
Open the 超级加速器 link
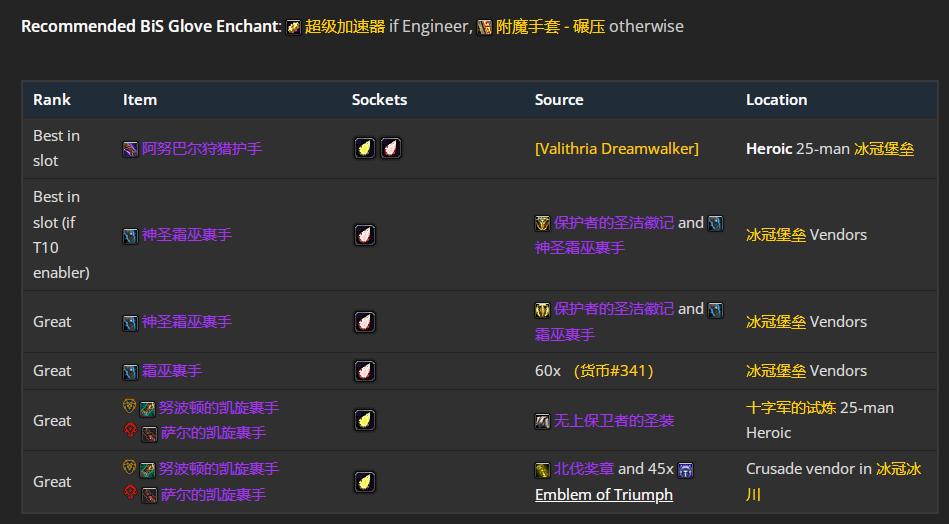(x=345, y=27)
